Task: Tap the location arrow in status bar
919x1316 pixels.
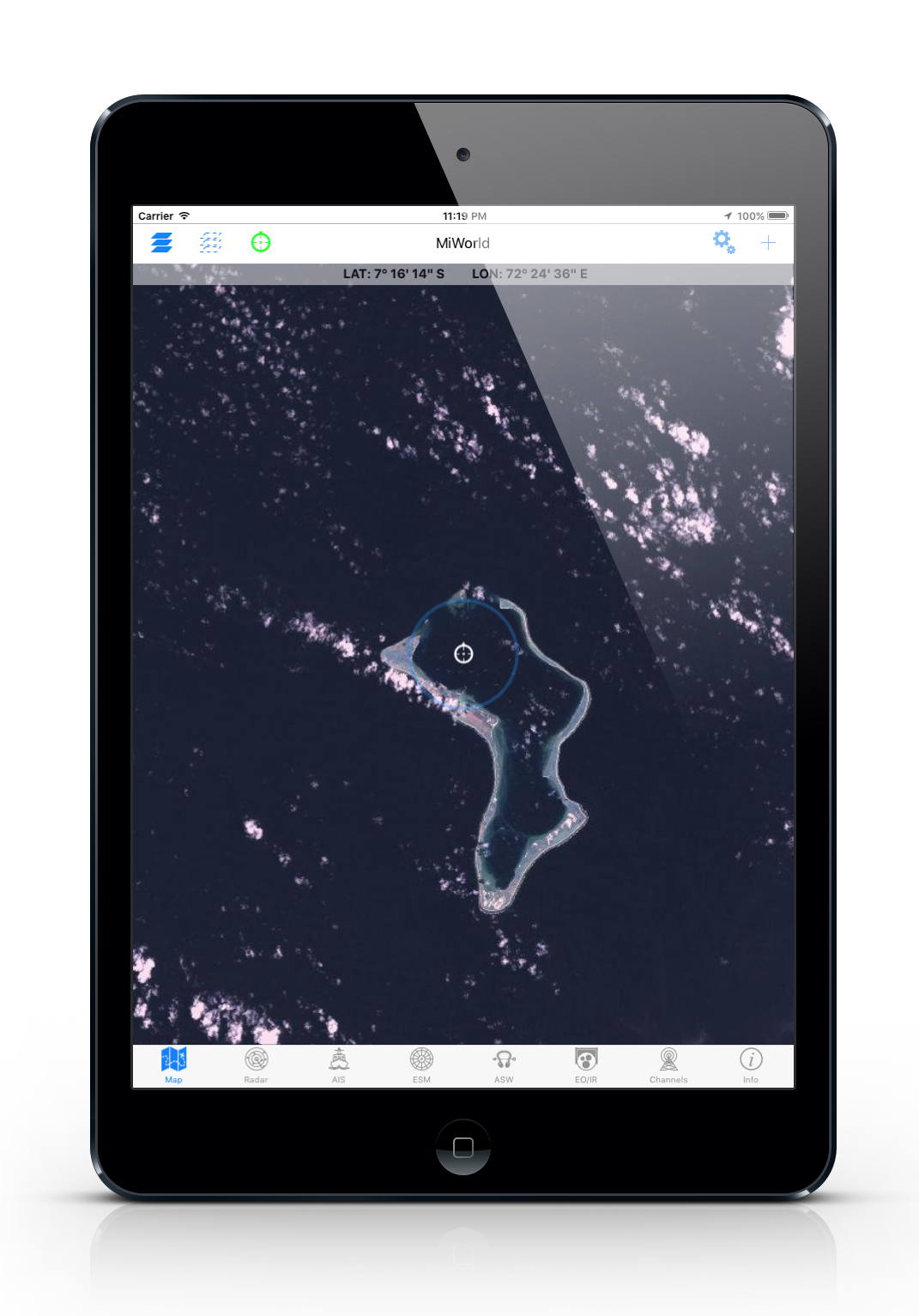Action: coord(728,216)
